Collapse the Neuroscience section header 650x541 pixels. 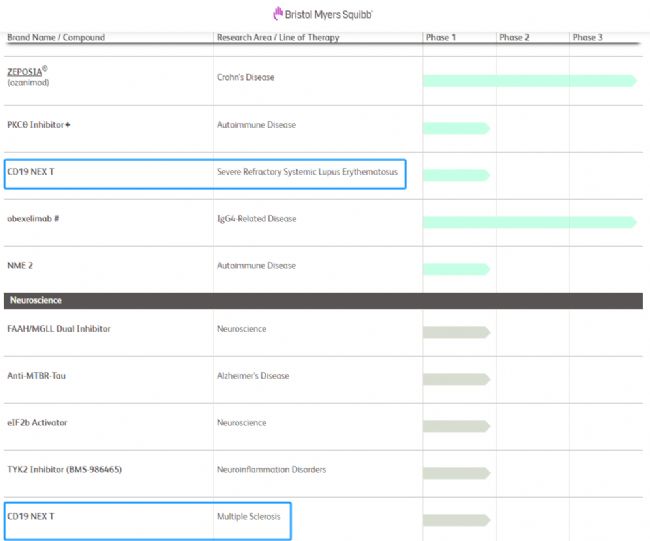323,301
